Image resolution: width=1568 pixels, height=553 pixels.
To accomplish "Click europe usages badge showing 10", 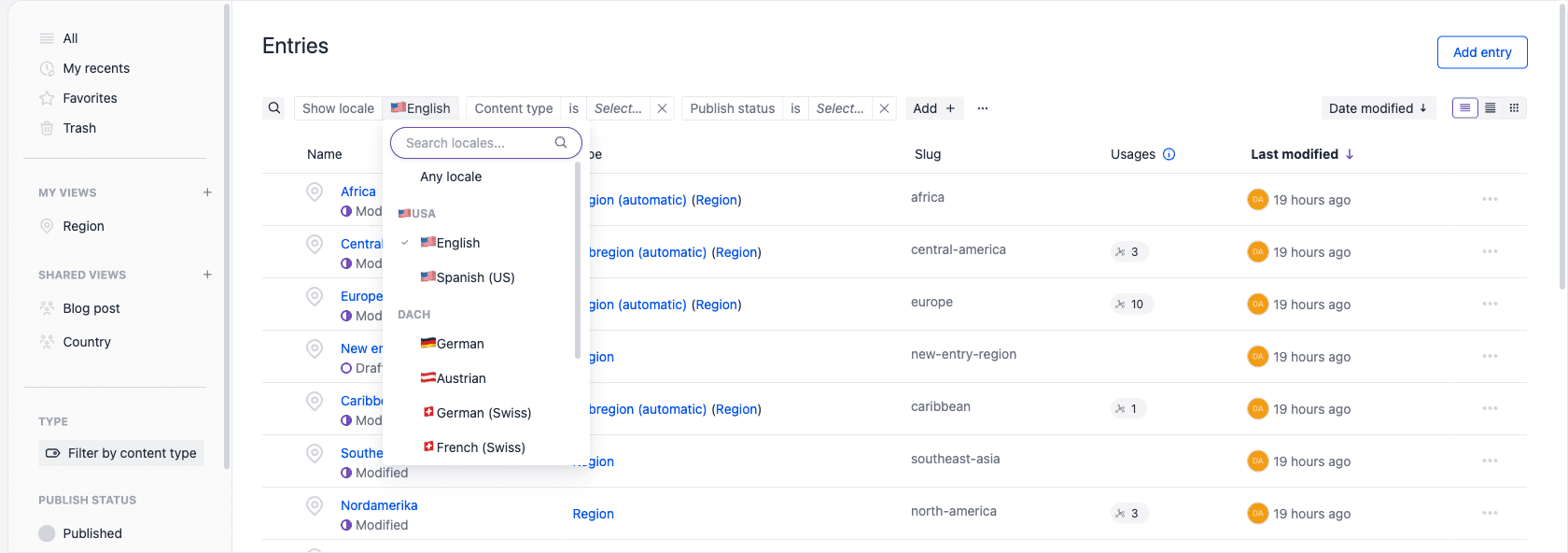I will pyautogui.click(x=1132, y=305).
